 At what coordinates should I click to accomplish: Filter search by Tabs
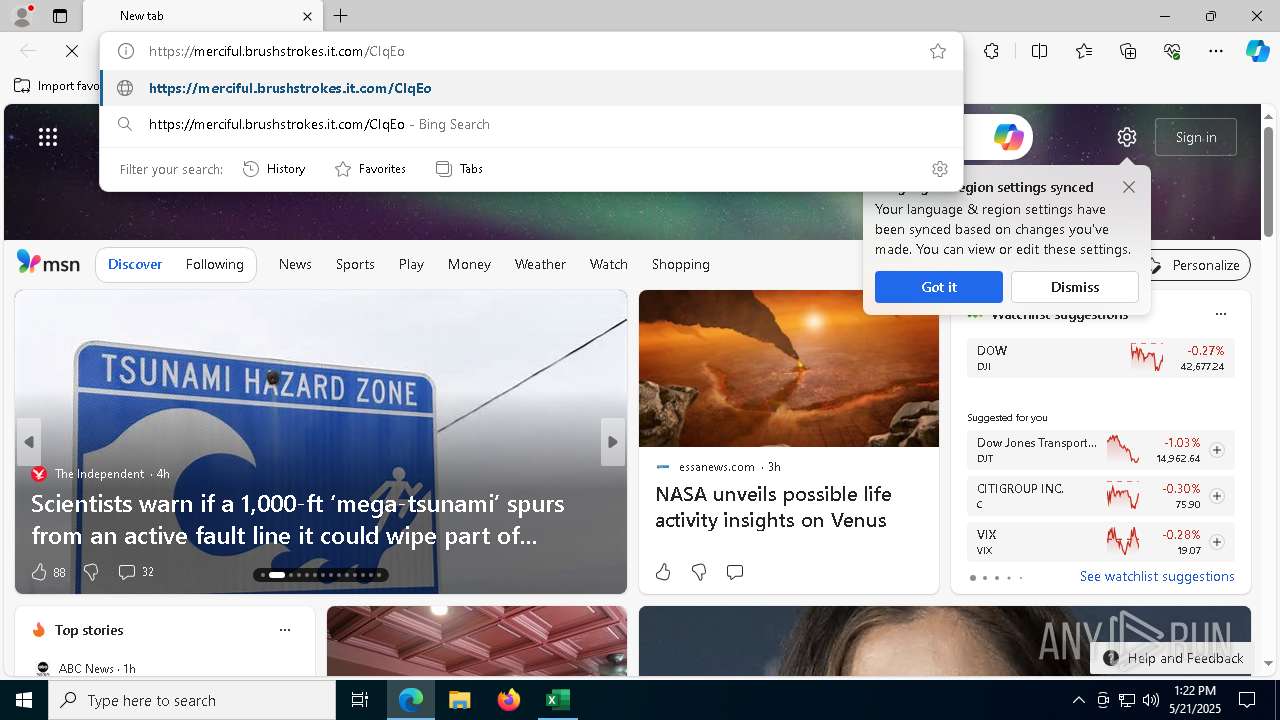coord(460,169)
